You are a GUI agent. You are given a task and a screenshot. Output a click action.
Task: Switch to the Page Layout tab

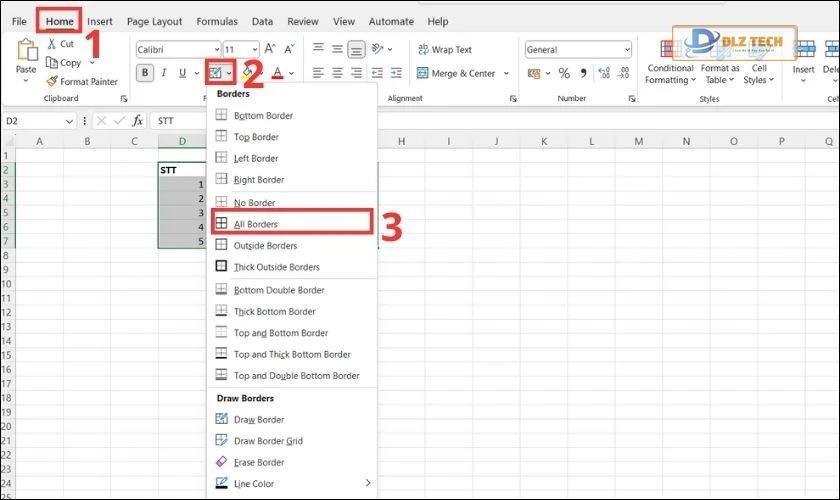click(x=153, y=21)
